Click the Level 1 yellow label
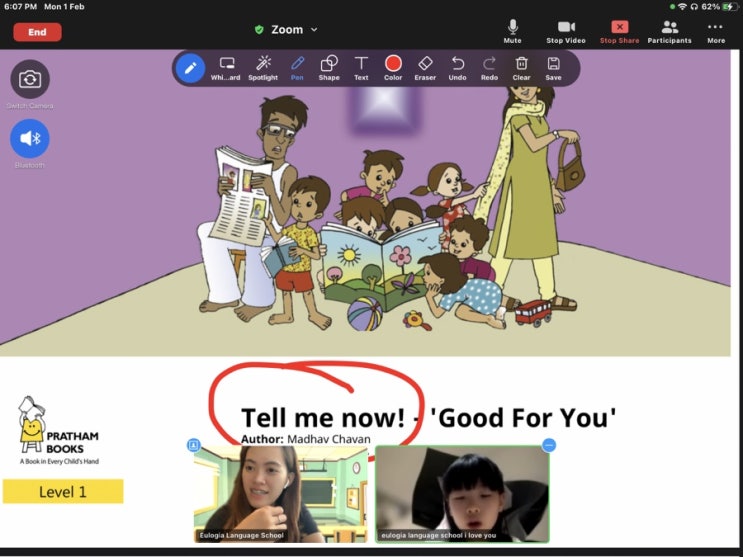This screenshot has width=743, height=557. 63,492
